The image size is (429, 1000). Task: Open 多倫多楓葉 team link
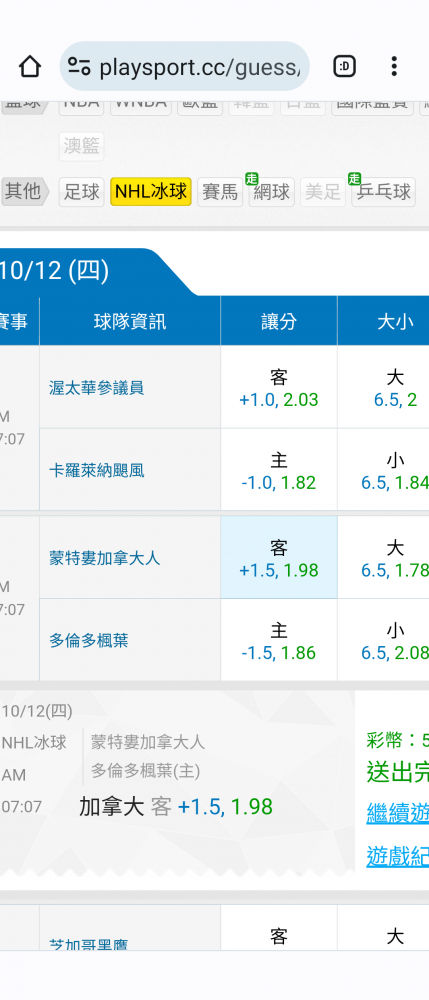click(x=89, y=640)
